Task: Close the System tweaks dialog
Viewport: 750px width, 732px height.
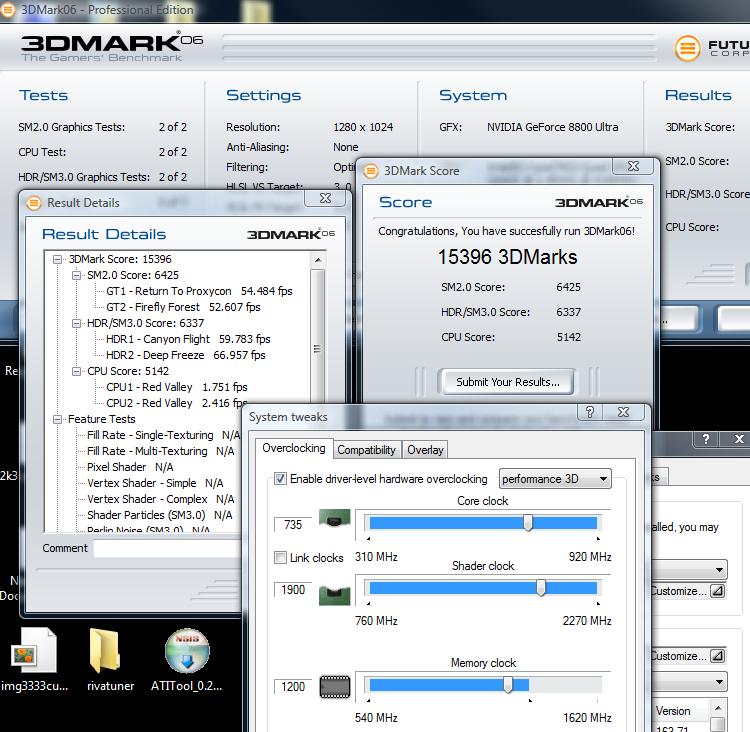Action: coord(623,412)
